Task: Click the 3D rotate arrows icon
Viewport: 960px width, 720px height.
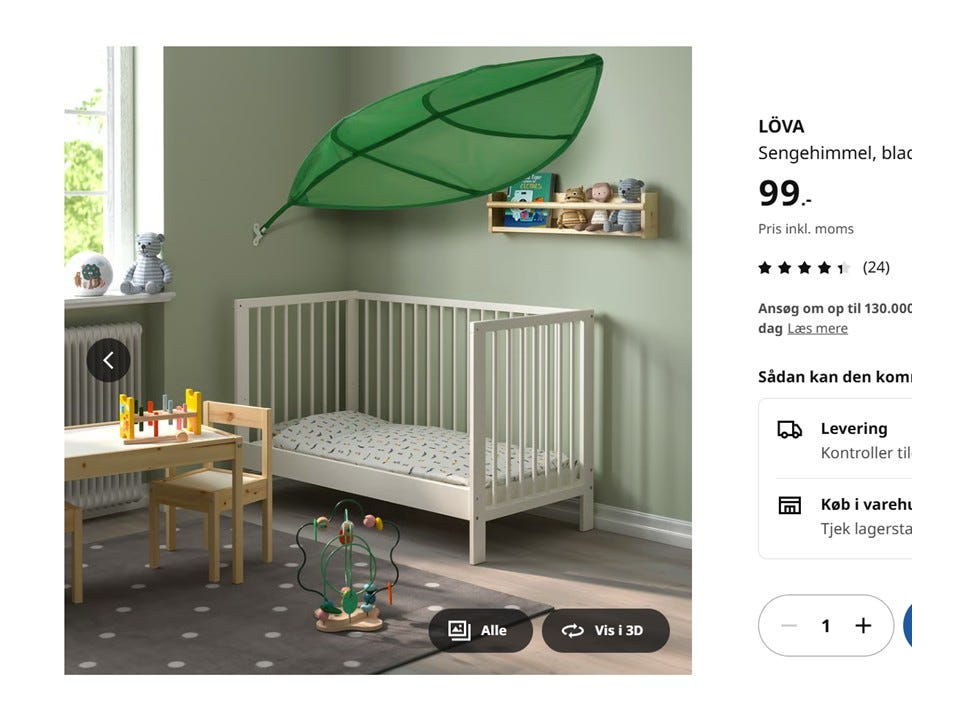Action: (573, 630)
